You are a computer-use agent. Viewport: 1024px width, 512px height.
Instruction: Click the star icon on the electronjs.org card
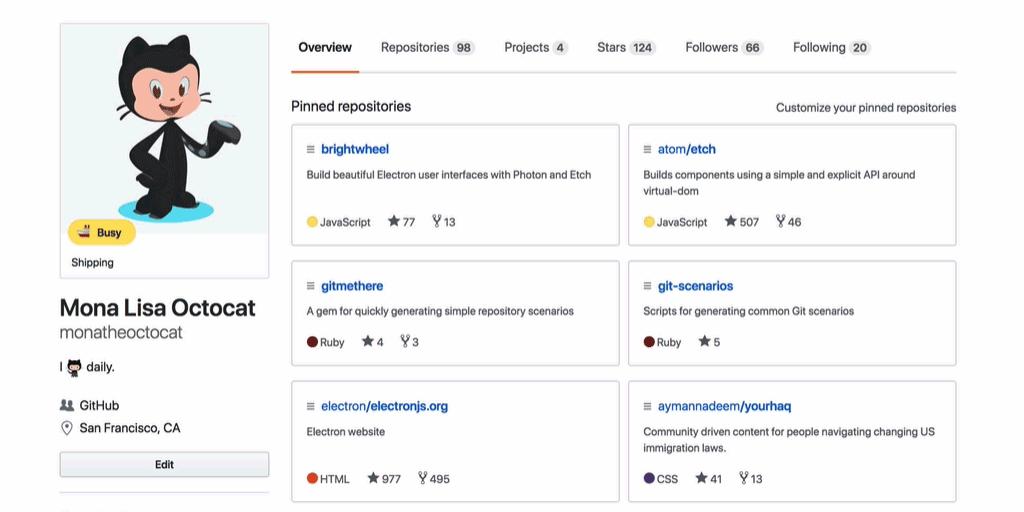pos(373,479)
